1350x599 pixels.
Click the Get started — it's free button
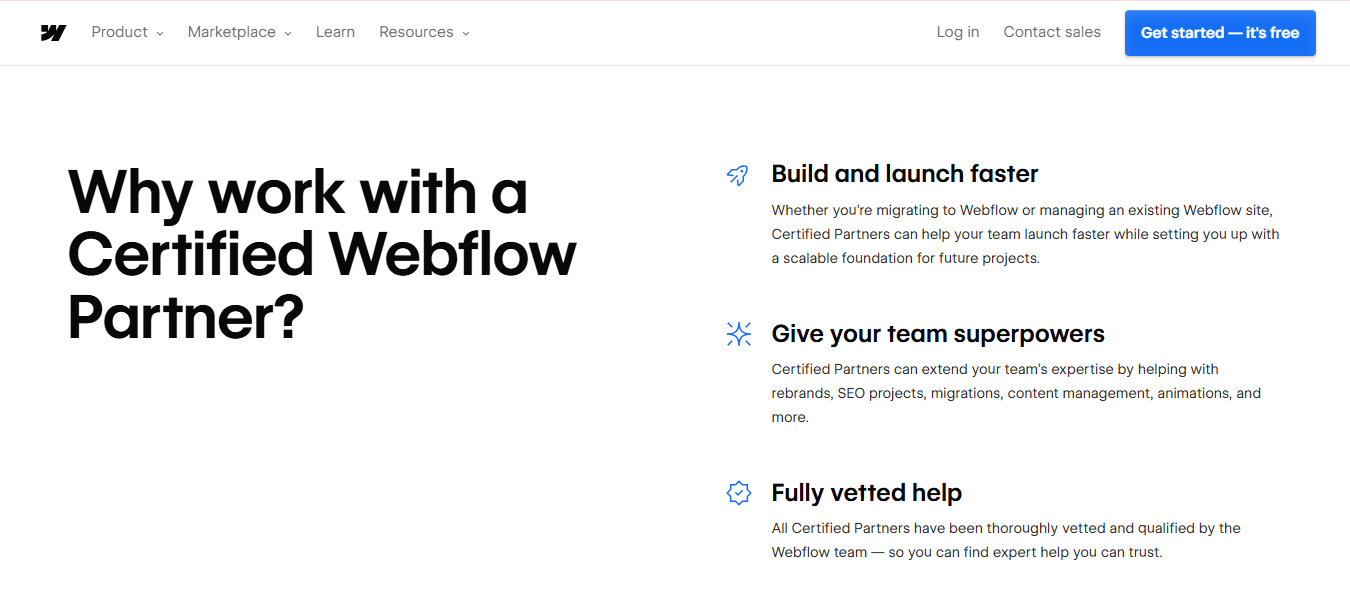(x=1220, y=33)
